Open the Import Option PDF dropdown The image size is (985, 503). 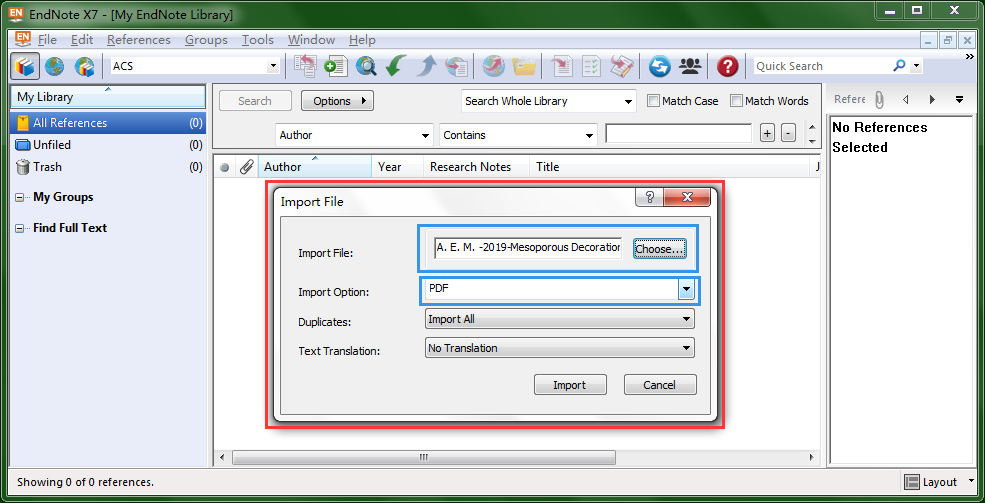[x=686, y=289]
